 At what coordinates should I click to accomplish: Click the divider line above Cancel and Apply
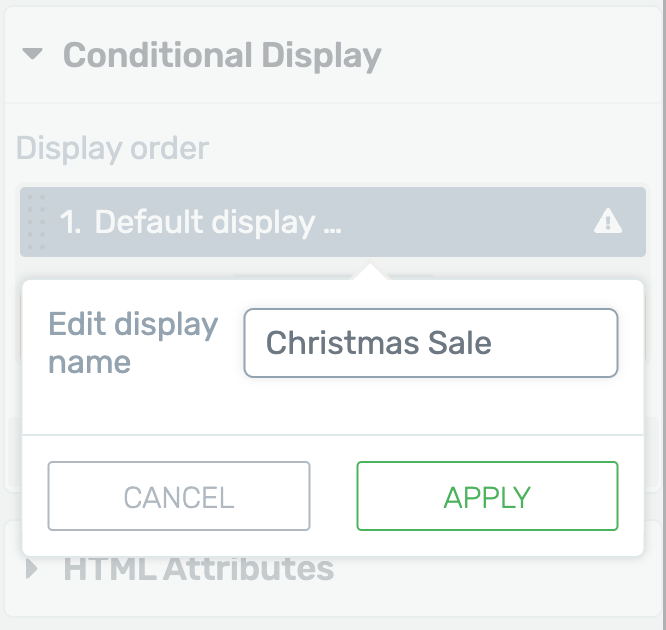pyautogui.click(x=333, y=435)
